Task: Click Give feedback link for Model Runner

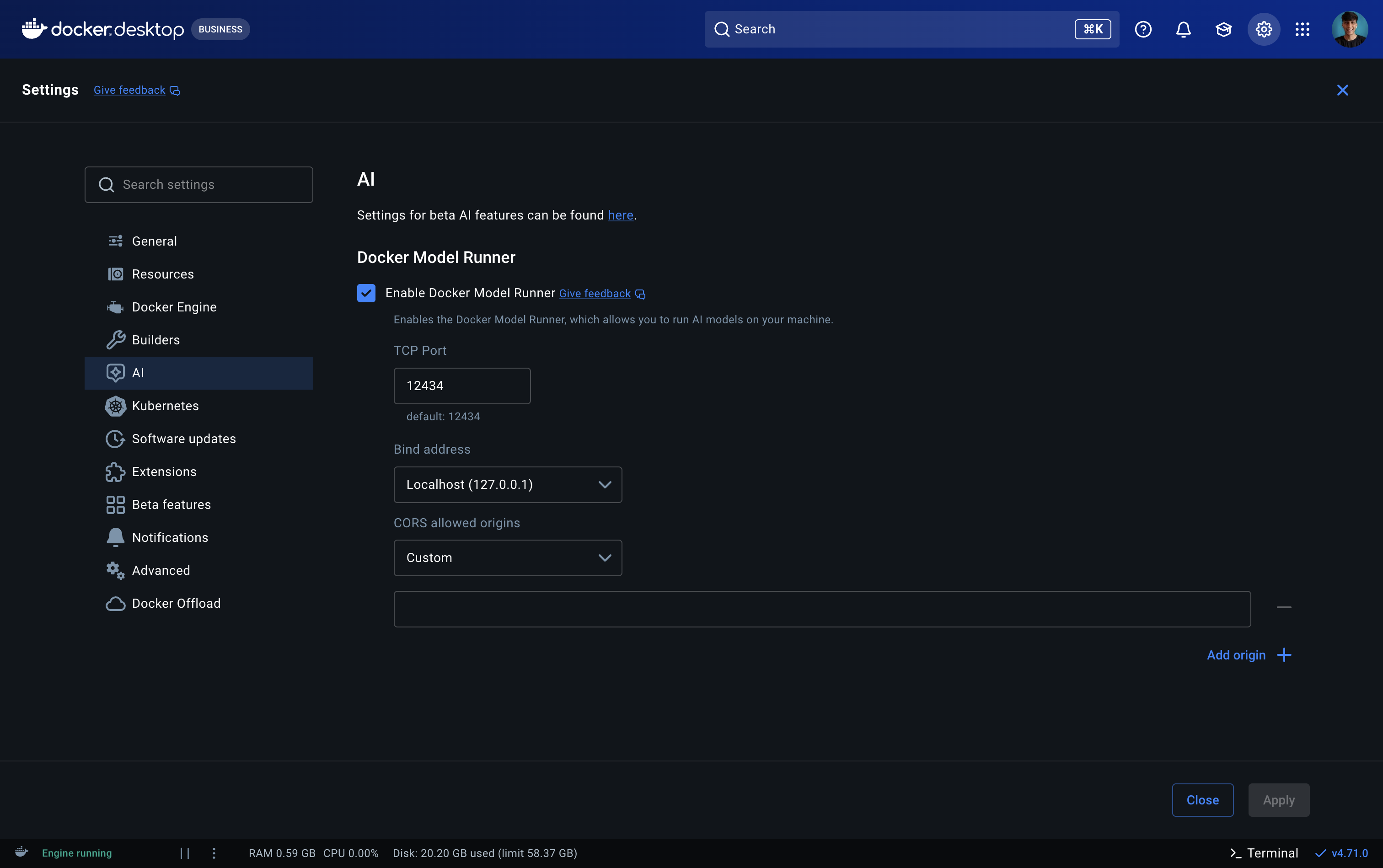Action: coord(595,294)
